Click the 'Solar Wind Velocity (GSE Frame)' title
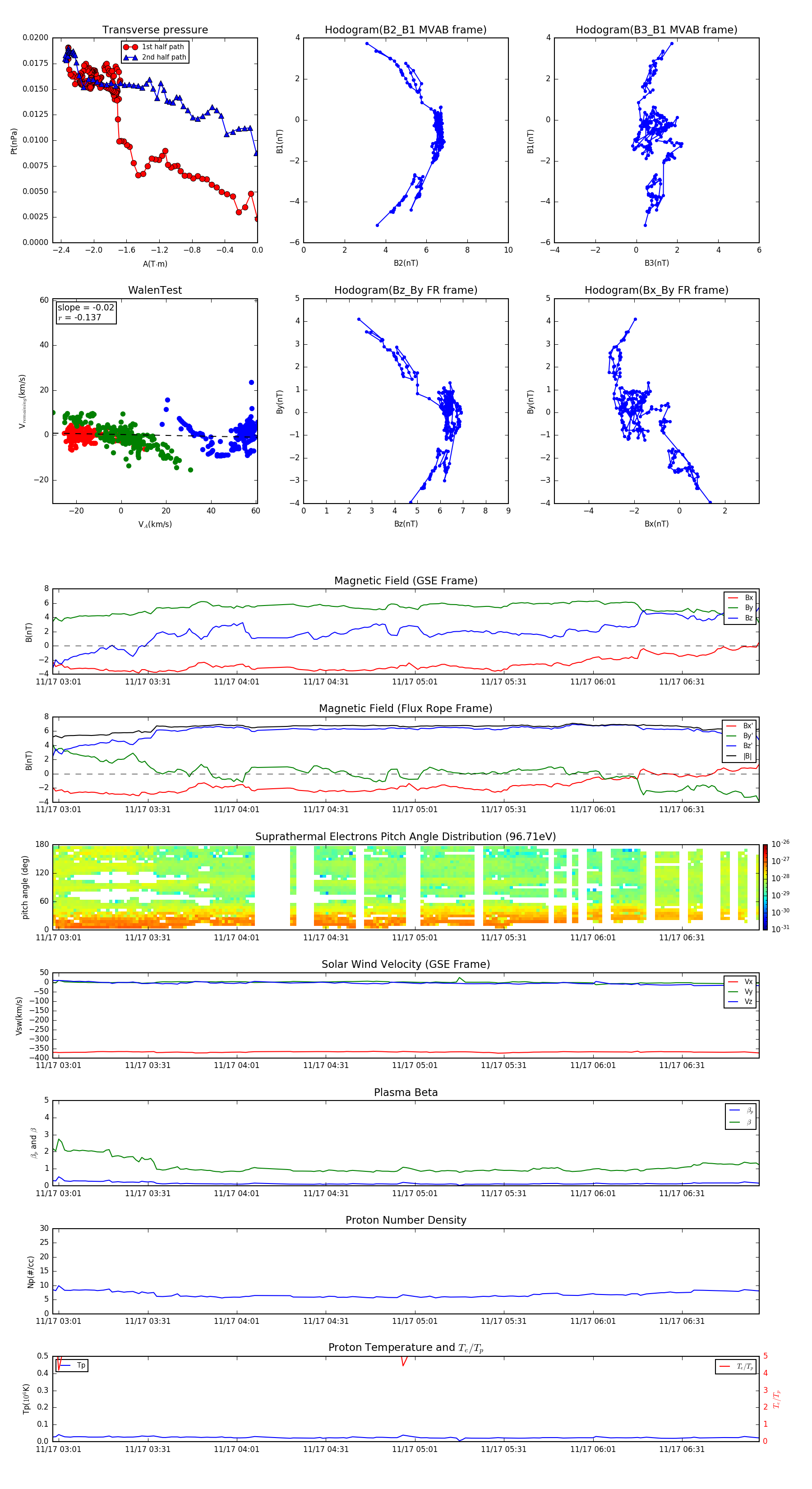This screenshot has width=812, height=1489. click(x=406, y=965)
